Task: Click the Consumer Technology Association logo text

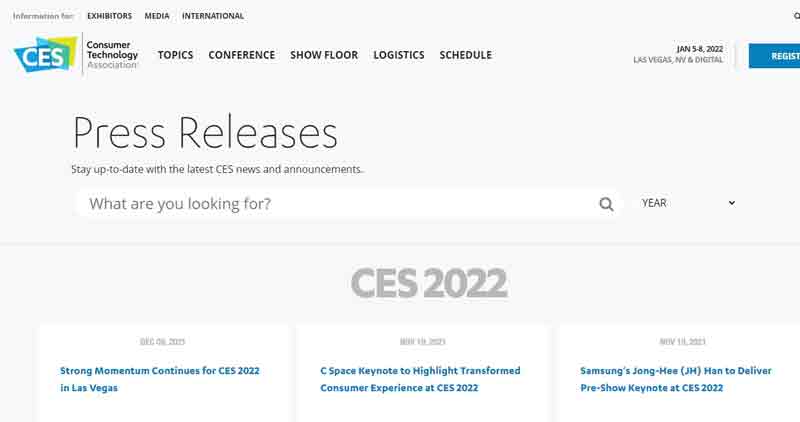Action: (112, 55)
